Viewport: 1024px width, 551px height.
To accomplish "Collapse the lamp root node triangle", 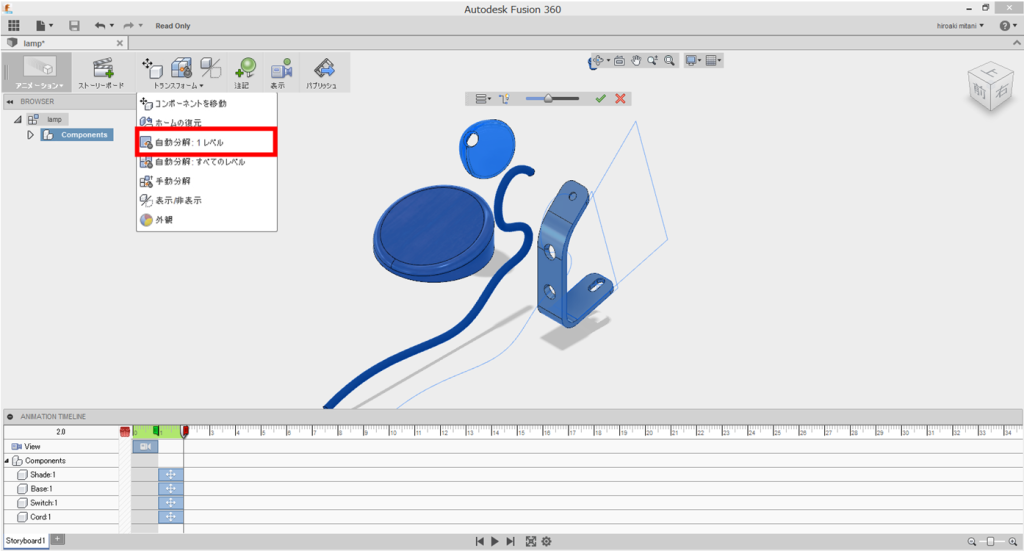I will point(18,119).
